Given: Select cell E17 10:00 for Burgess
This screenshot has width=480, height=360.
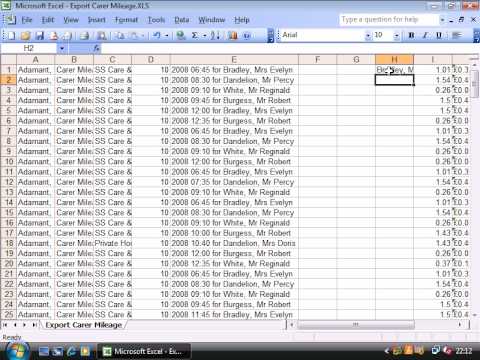Looking at the screenshot, I should (234, 233).
